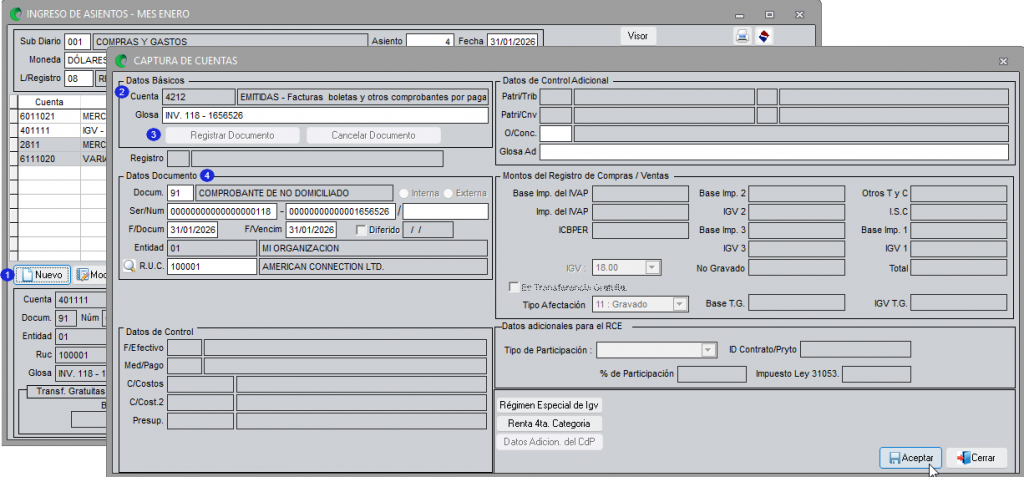Click the ID Contrato/Pryto field
The image size is (1024, 477).
(856, 350)
